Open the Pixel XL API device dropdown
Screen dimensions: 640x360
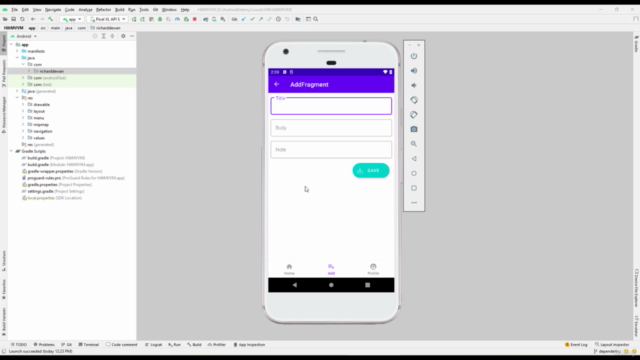[x=108, y=19]
